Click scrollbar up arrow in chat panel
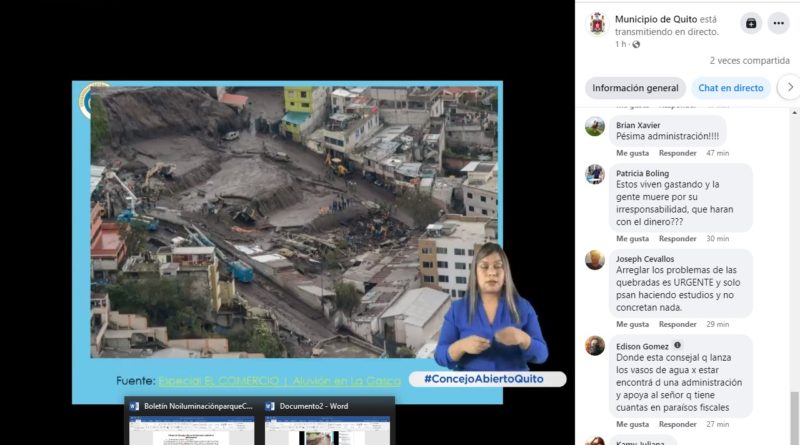Viewport: 800px width, 445px height. click(794, 112)
